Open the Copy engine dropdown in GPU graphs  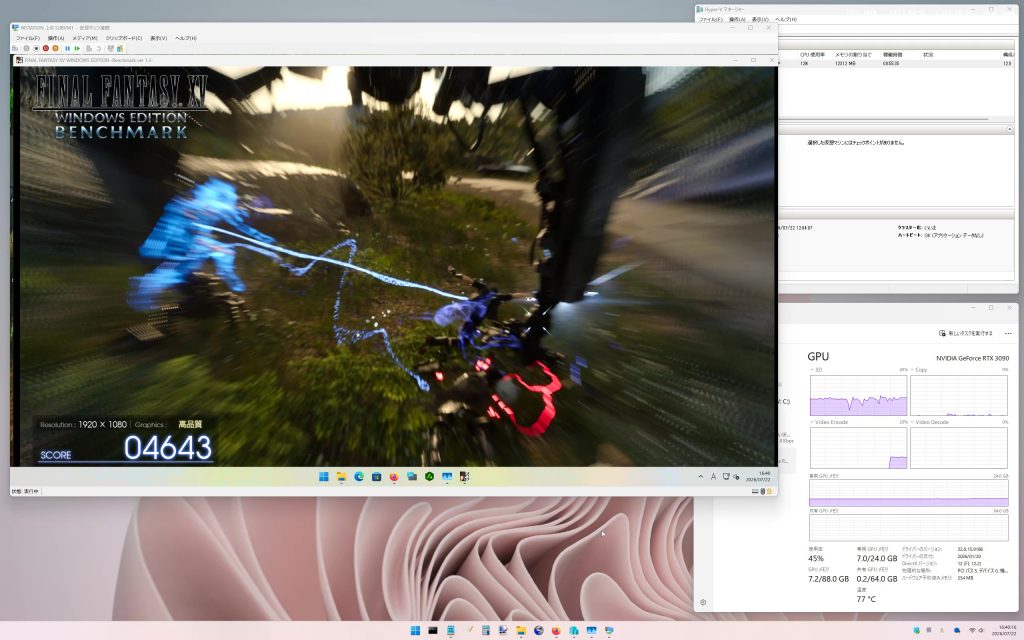pos(919,370)
